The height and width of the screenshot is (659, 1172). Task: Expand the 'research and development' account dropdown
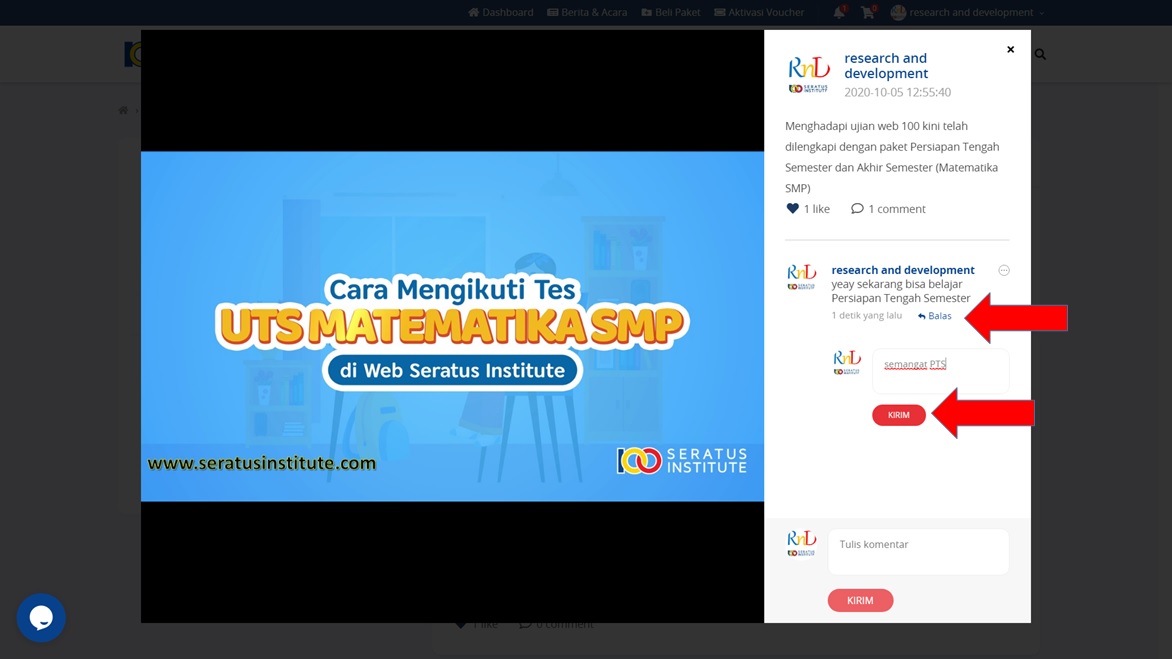tap(967, 12)
